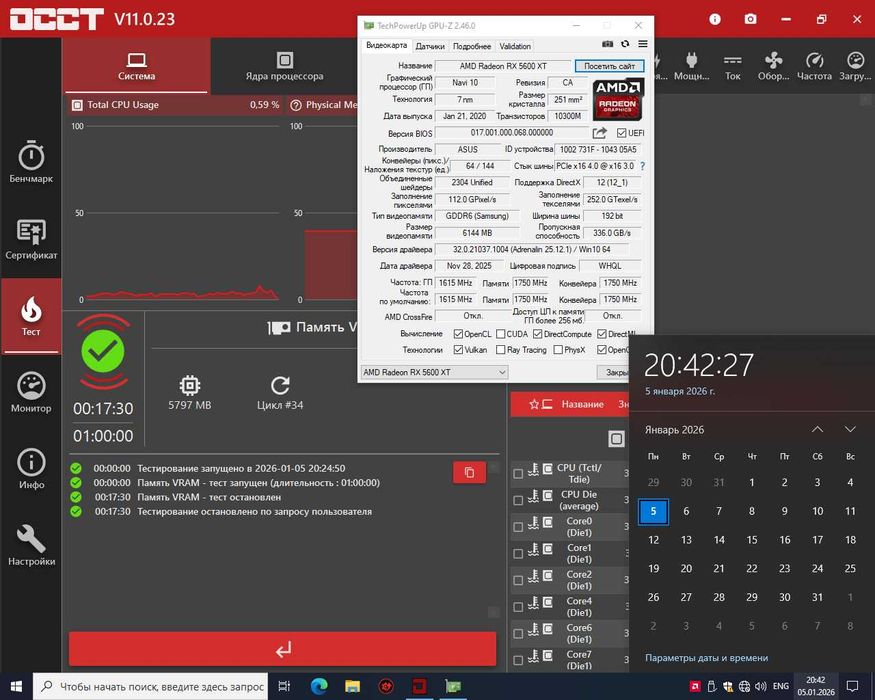Open volume control in system tray

pos(760,687)
